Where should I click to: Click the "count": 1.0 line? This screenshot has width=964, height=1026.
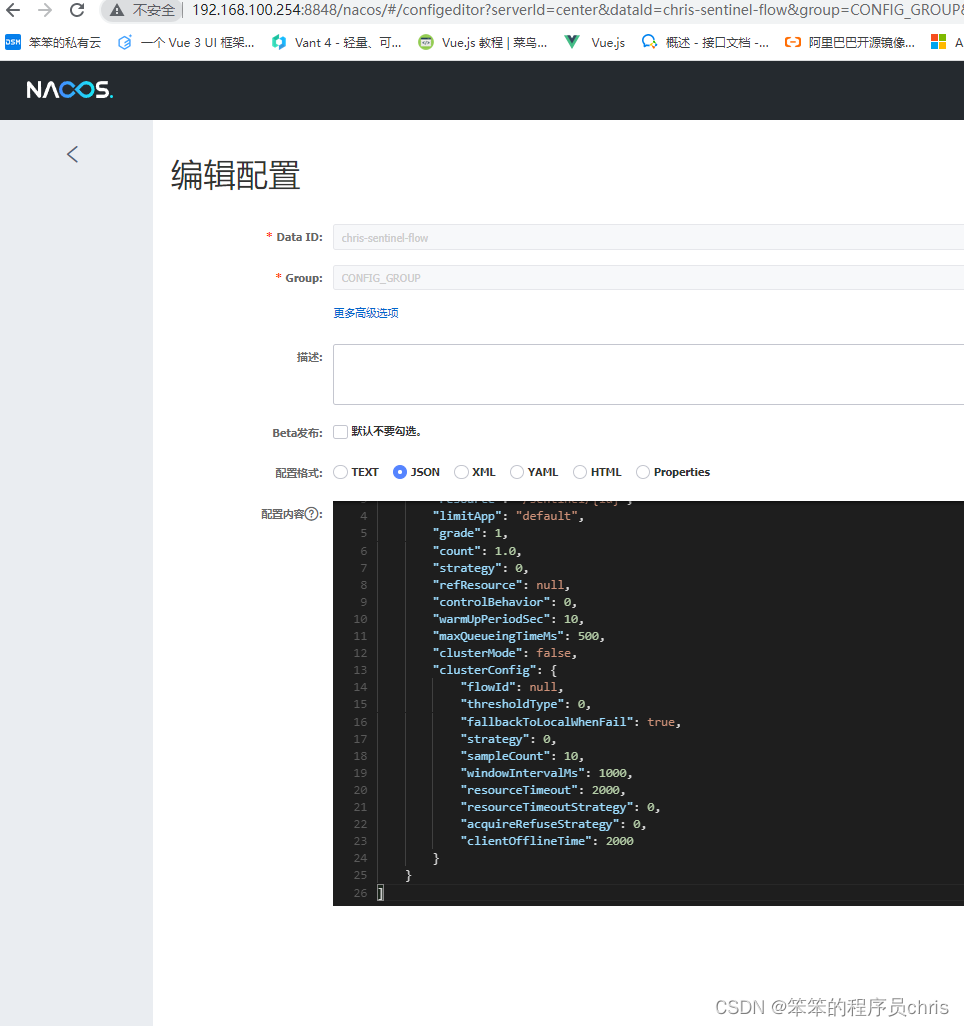pyautogui.click(x=477, y=551)
